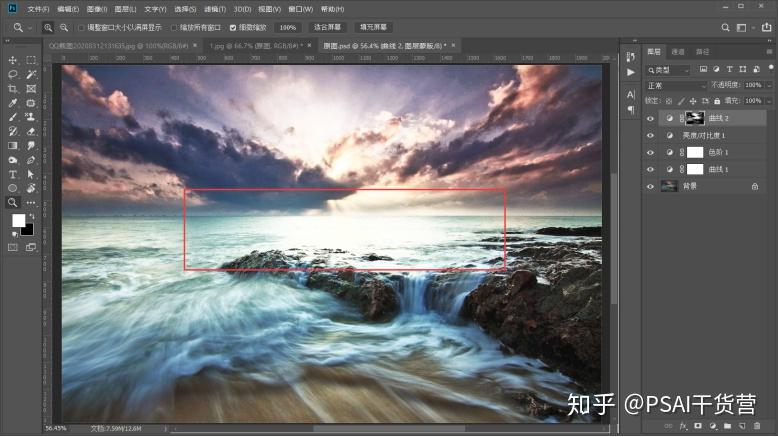Viewport: 778px width, 437px height.
Task: Toggle visibility of 曲线 2 layer
Action: point(650,119)
